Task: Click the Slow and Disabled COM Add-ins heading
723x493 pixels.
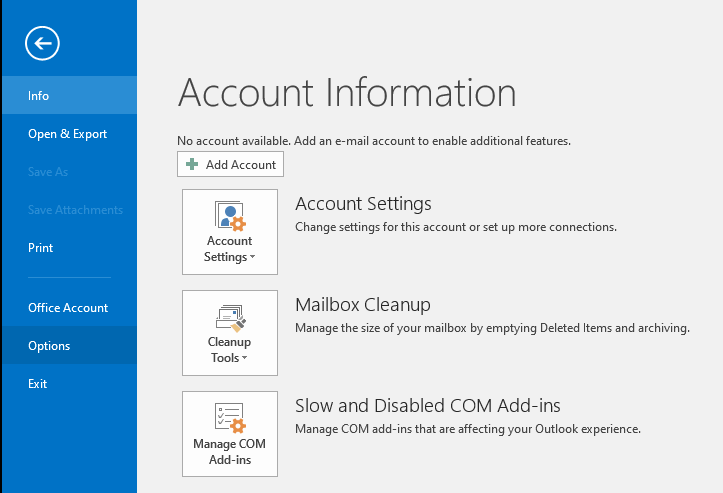Action: (427, 406)
